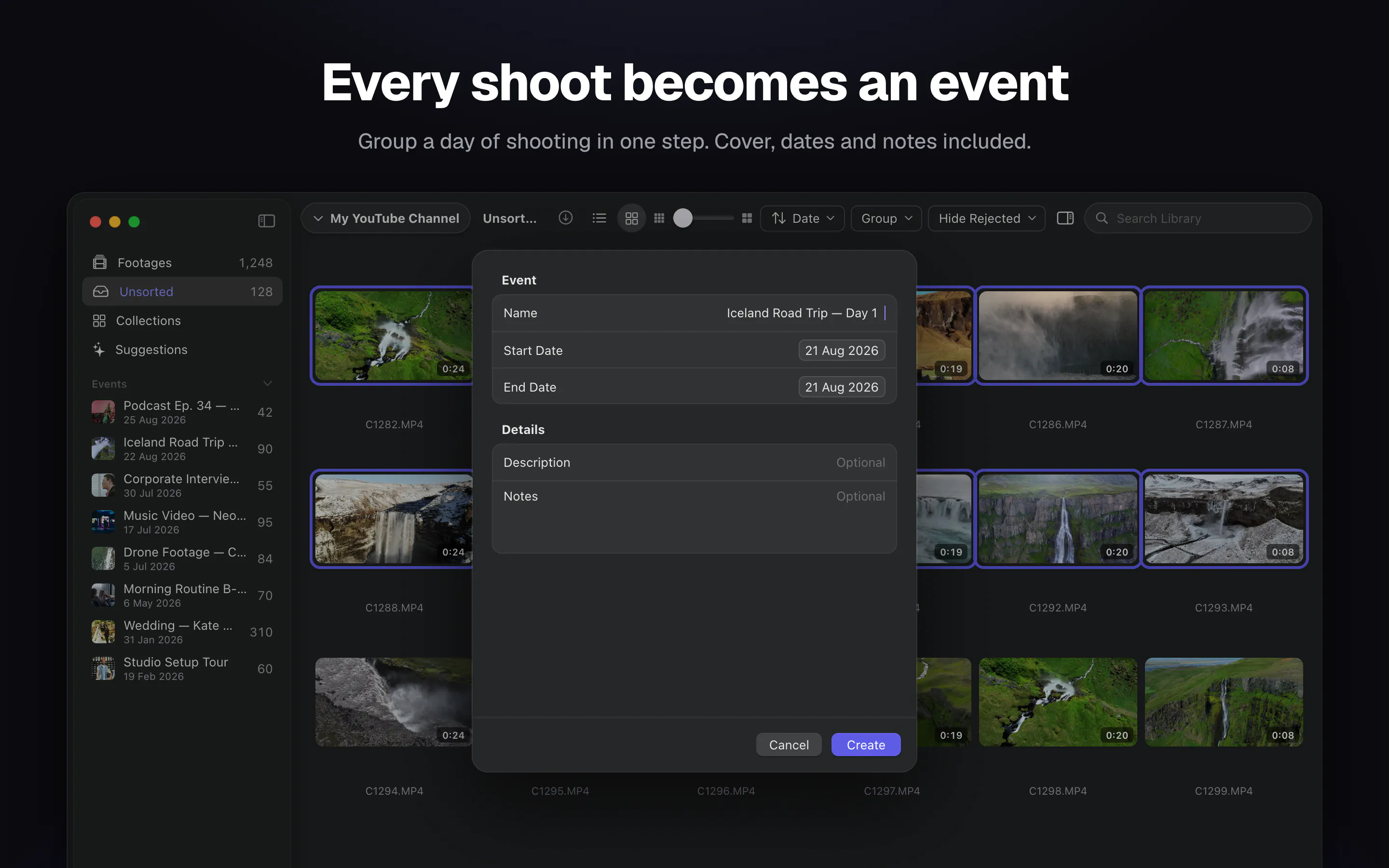This screenshot has width=1389, height=868.
Task: Open Corporate Interview event
Action: pyautogui.click(x=182, y=486)
